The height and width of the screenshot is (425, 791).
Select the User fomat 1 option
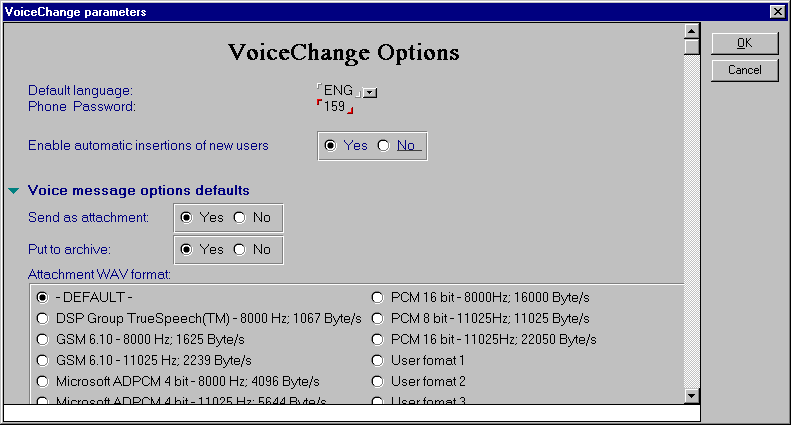click(x=377, y=360)
